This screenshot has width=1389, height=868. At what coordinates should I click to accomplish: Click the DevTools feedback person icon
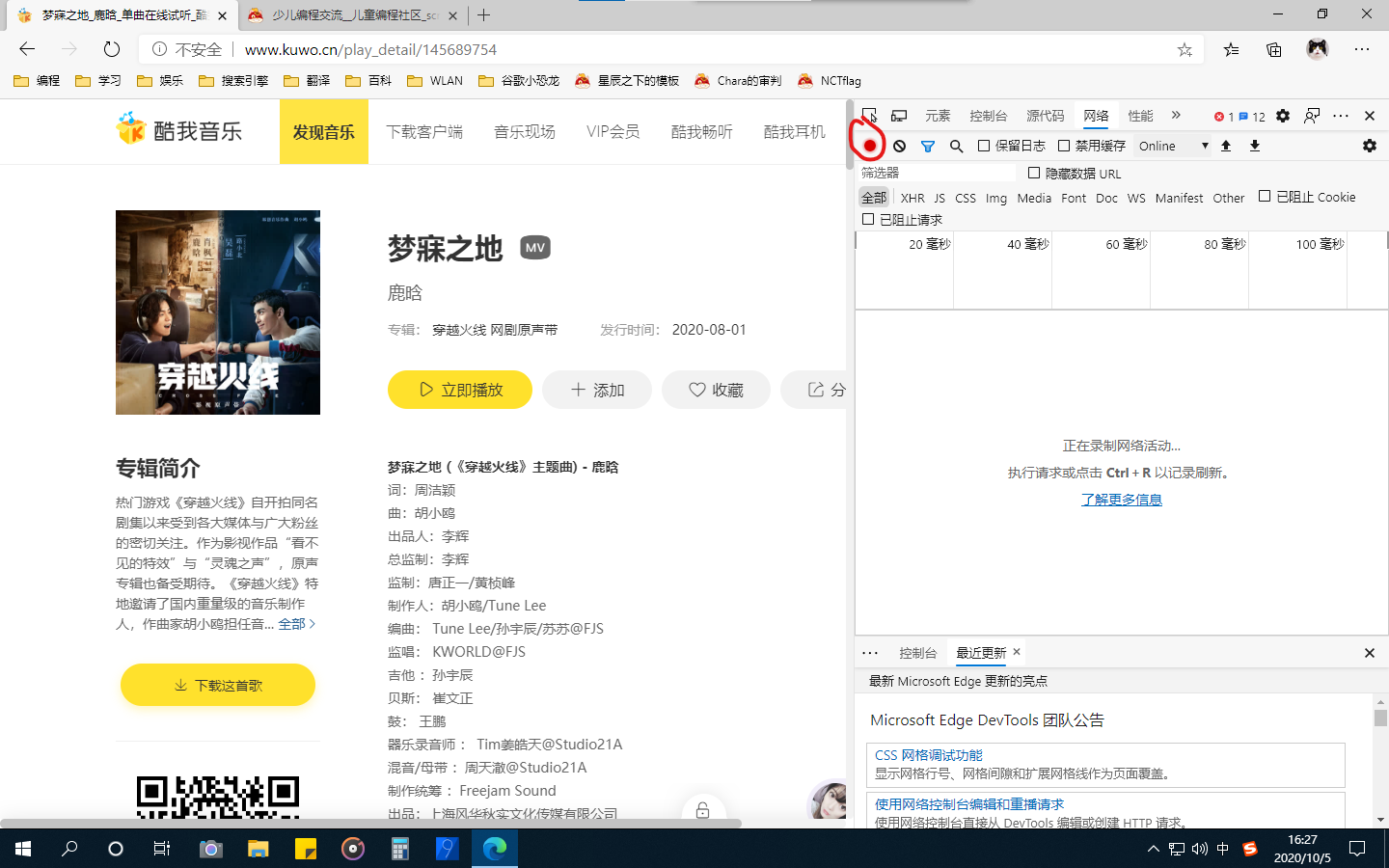point(1312,116)
